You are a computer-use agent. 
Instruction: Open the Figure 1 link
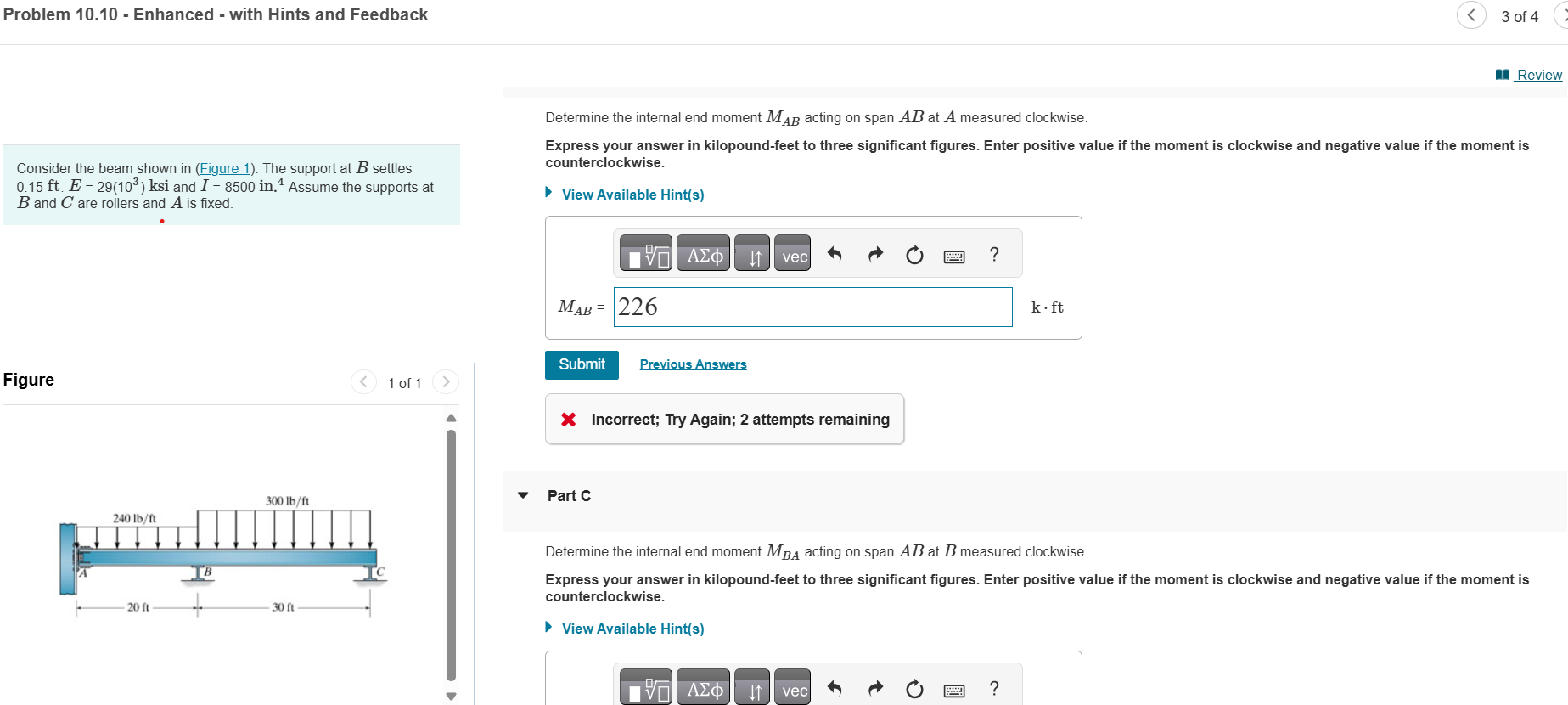pyautogui.click(x=225, y=168)
